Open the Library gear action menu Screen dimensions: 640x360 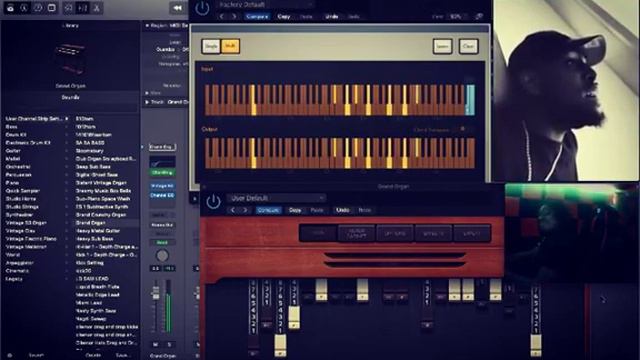coord(9,356)
